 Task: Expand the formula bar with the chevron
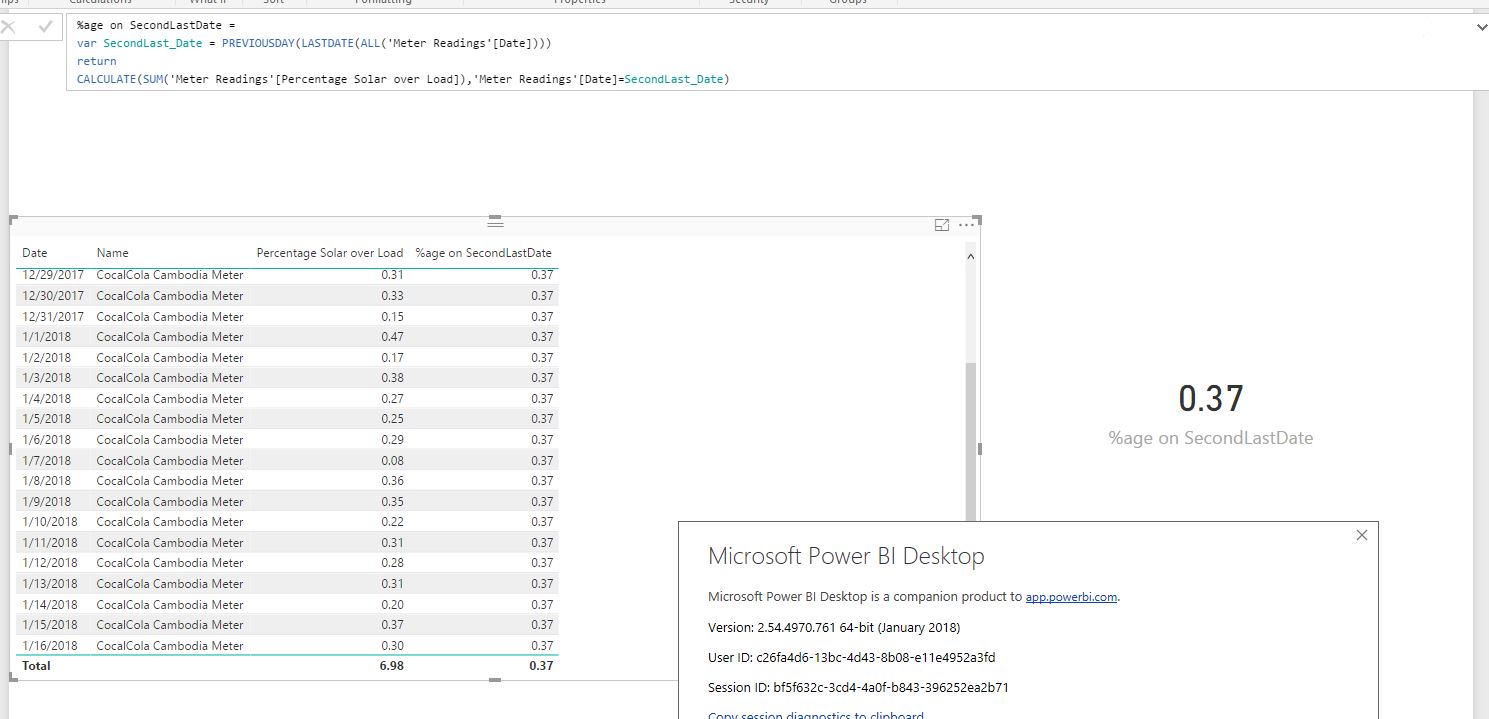click(1481, 28)
